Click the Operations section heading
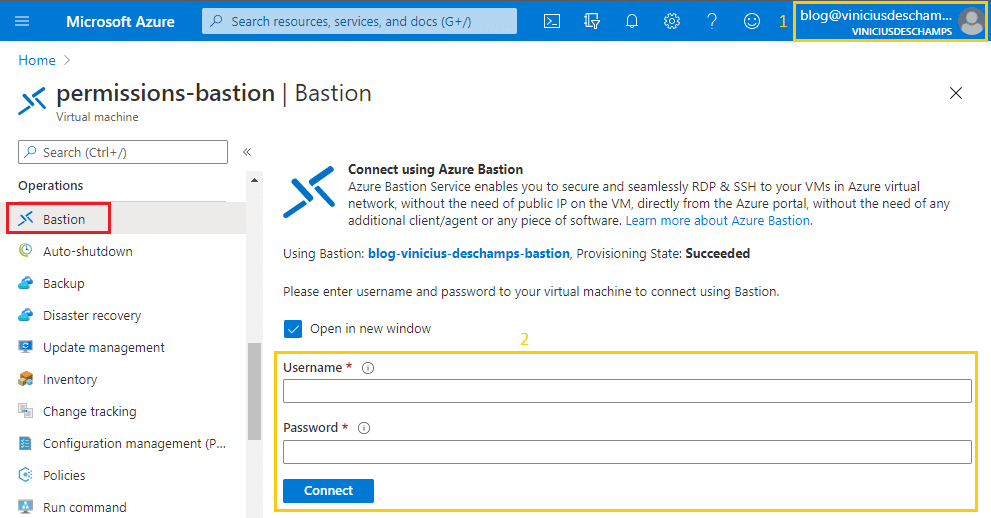991x518 pixels. click(51, 186)
